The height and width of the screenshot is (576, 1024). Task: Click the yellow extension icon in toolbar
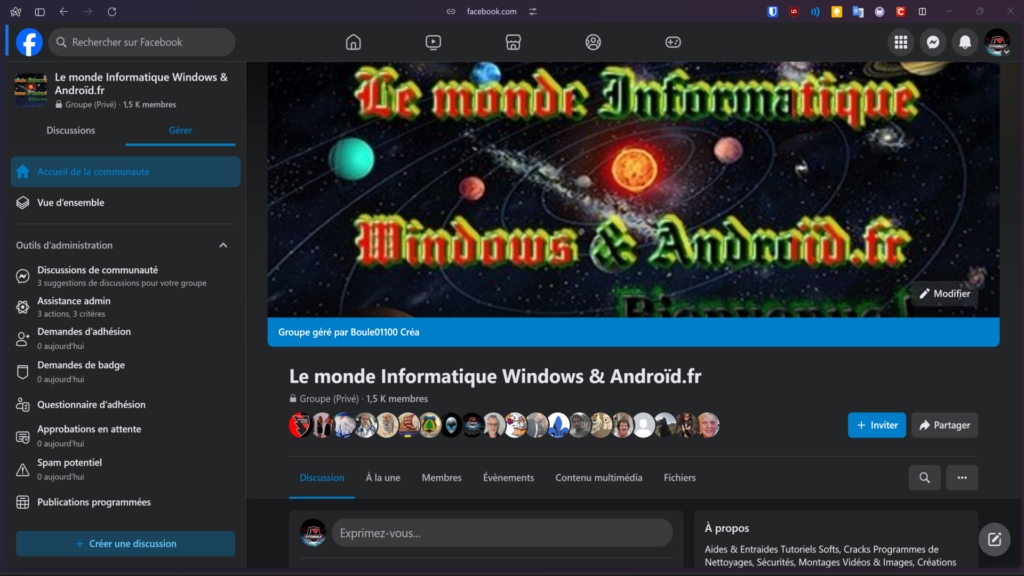(837, 12)
